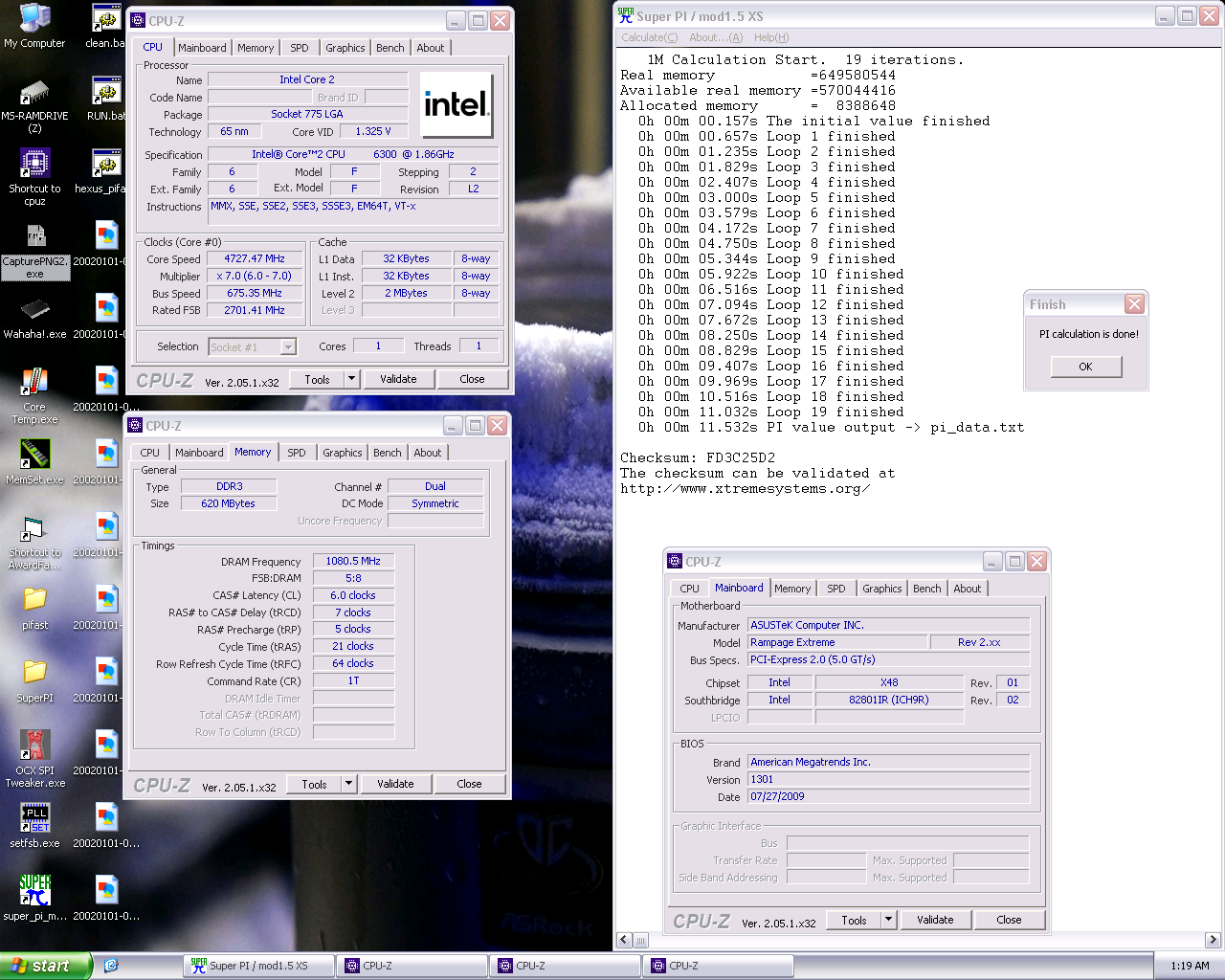Launch the Core Temp.exe icon
This screenshot has width=1225, height=980.
(x=34, y=396)
